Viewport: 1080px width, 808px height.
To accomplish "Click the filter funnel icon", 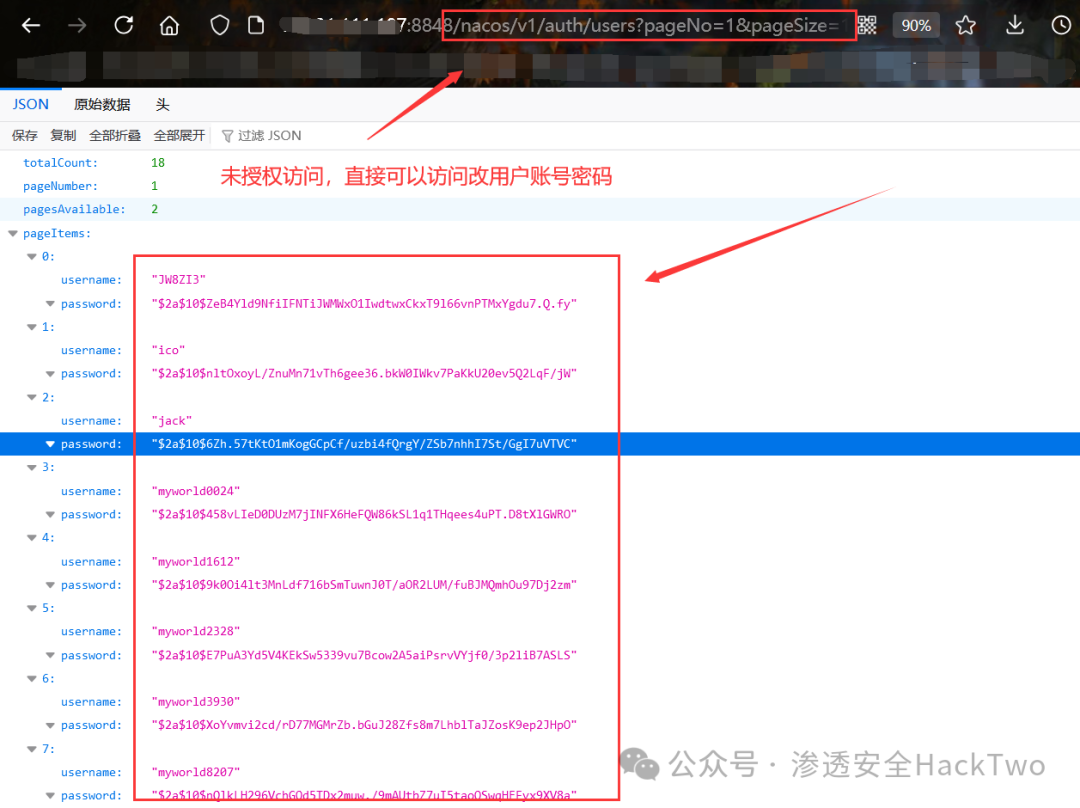I will [x=227, y=136].
